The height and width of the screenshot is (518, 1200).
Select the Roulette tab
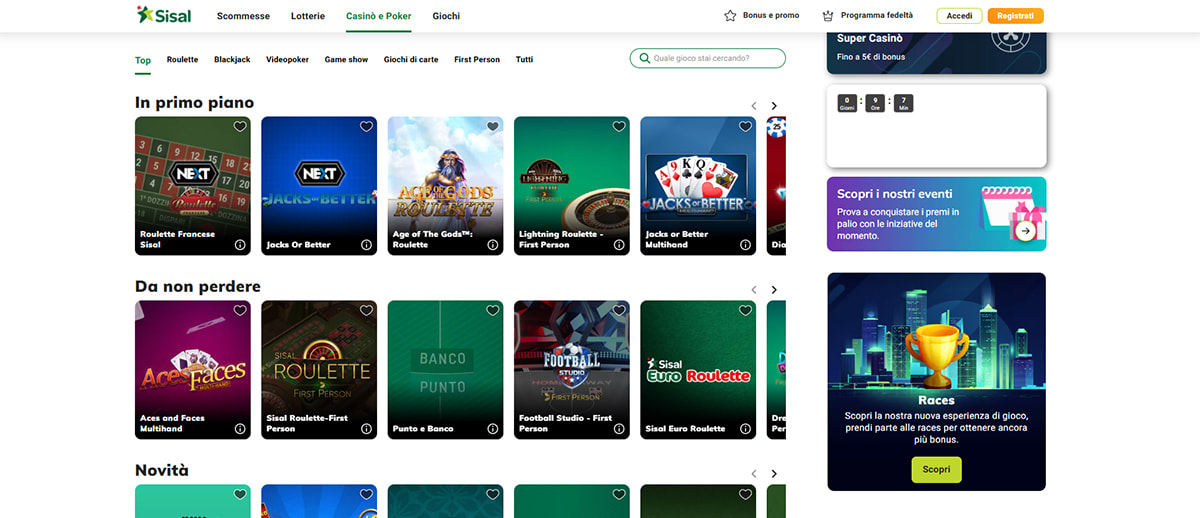(182, 60)
